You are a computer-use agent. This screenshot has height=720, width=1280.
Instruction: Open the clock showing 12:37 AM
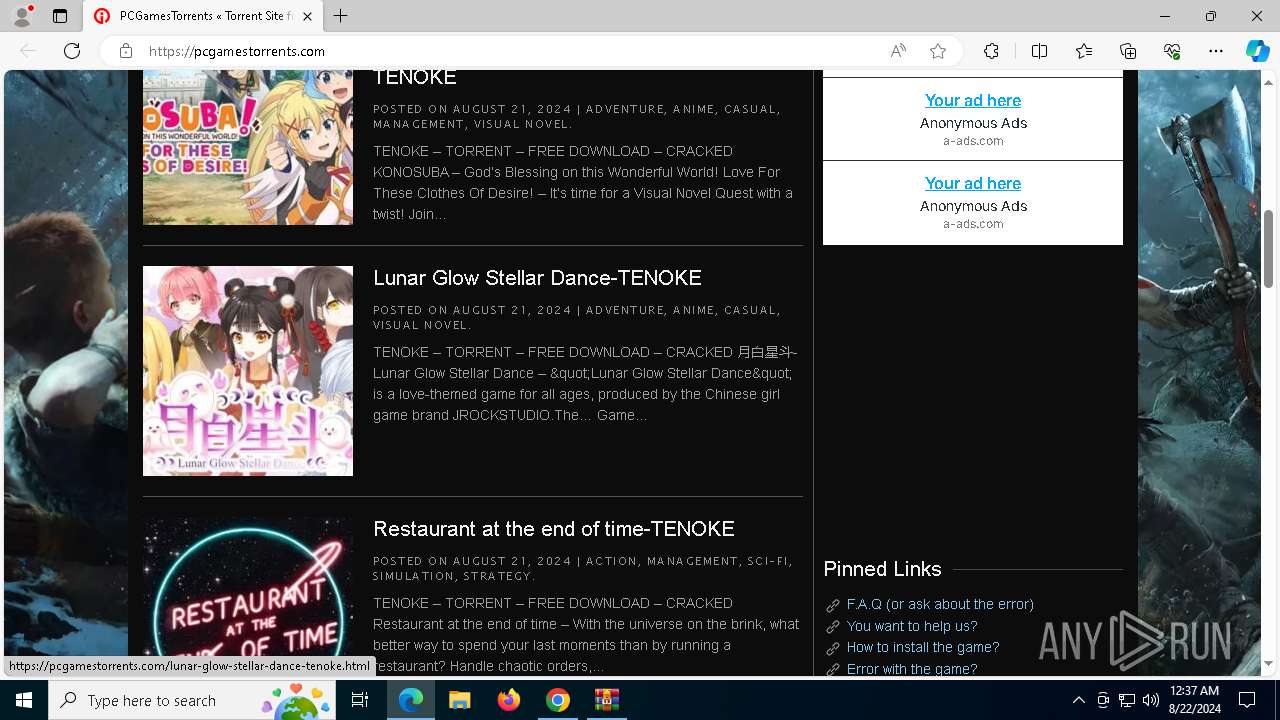click(1195, 700)
